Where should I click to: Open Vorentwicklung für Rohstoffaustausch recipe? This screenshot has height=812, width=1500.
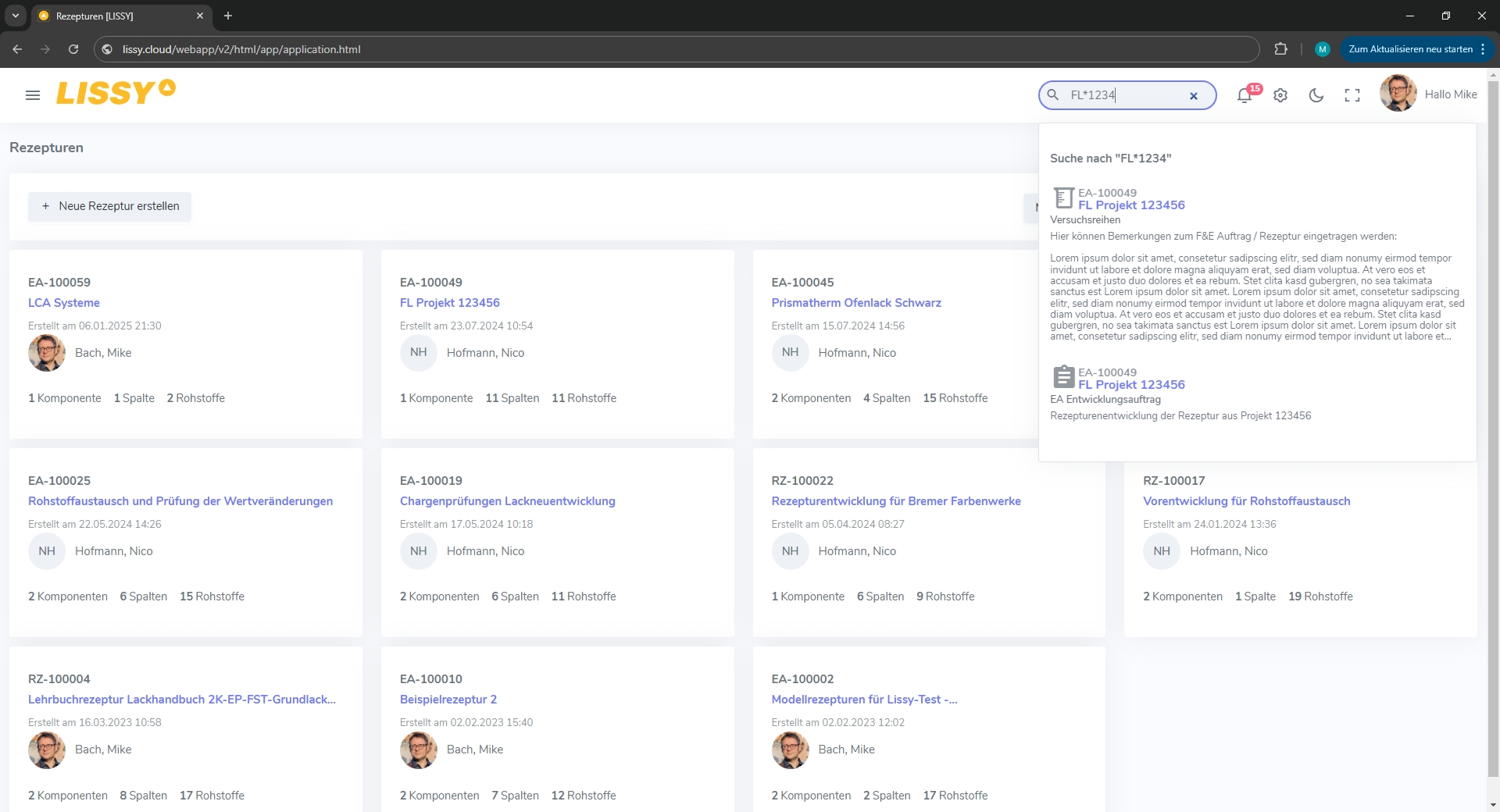point(1247,501)
